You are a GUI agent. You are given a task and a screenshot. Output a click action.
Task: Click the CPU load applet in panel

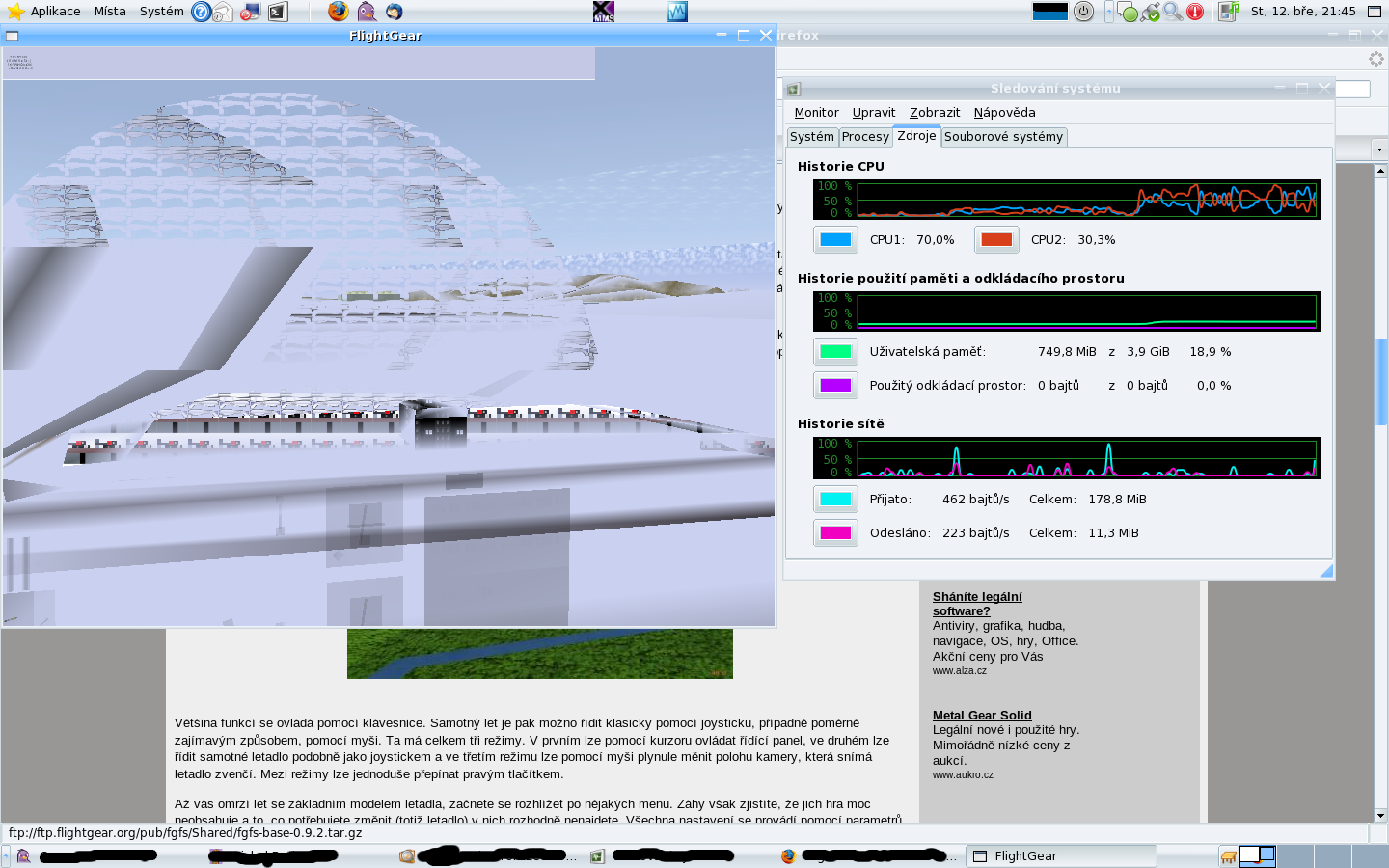point(1050,12)
